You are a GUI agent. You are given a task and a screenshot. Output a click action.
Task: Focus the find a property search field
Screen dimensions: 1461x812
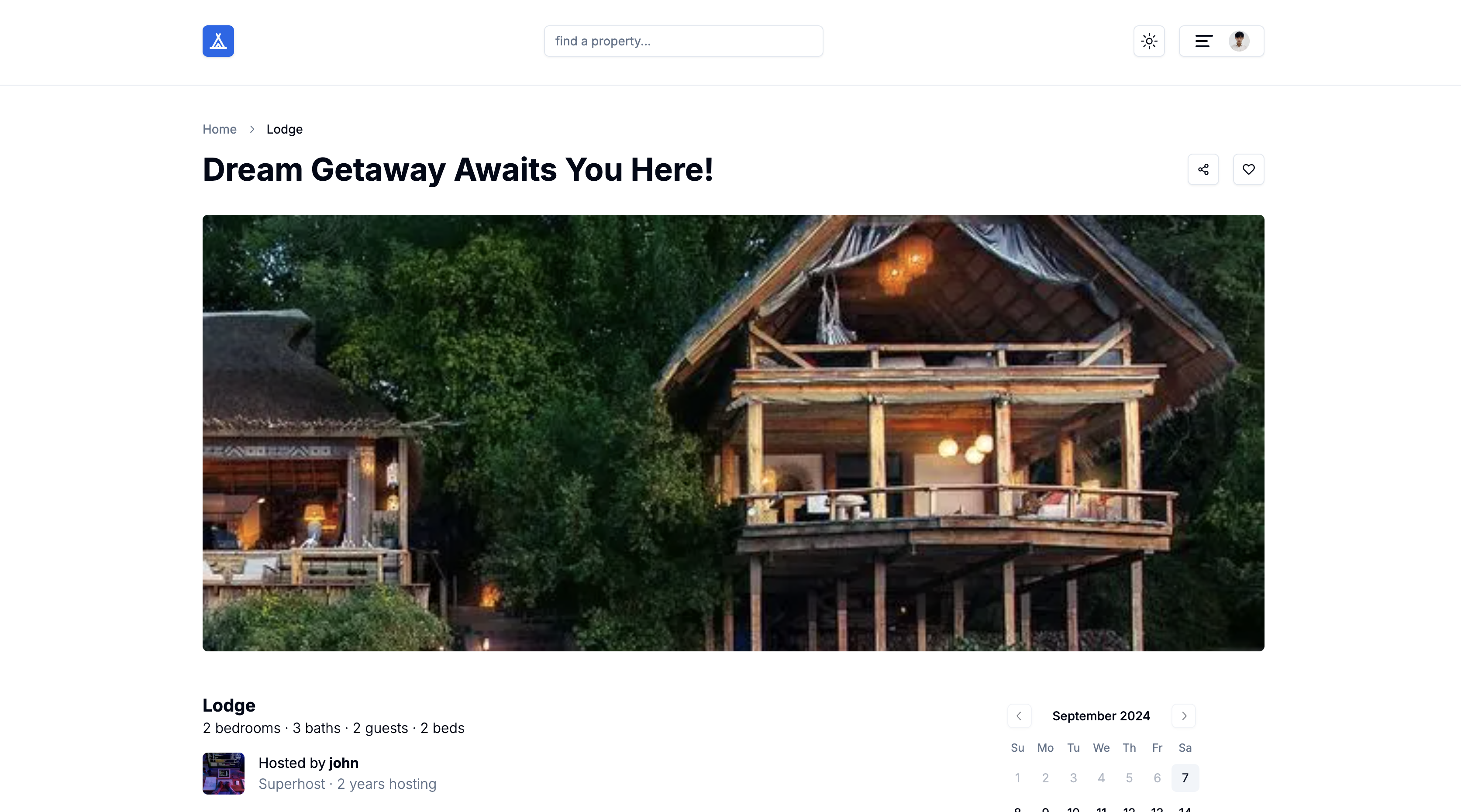click(683, 41)
